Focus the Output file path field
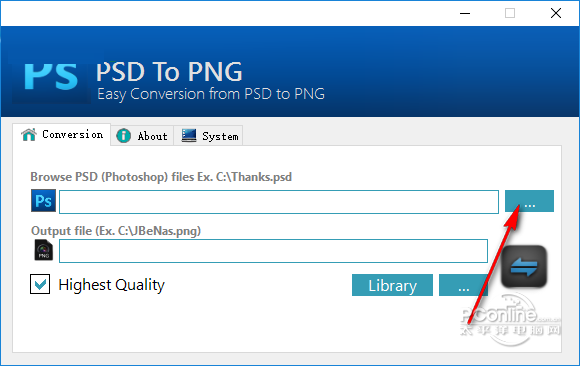The width and height of the screenshot is (580, 366). 273,251
